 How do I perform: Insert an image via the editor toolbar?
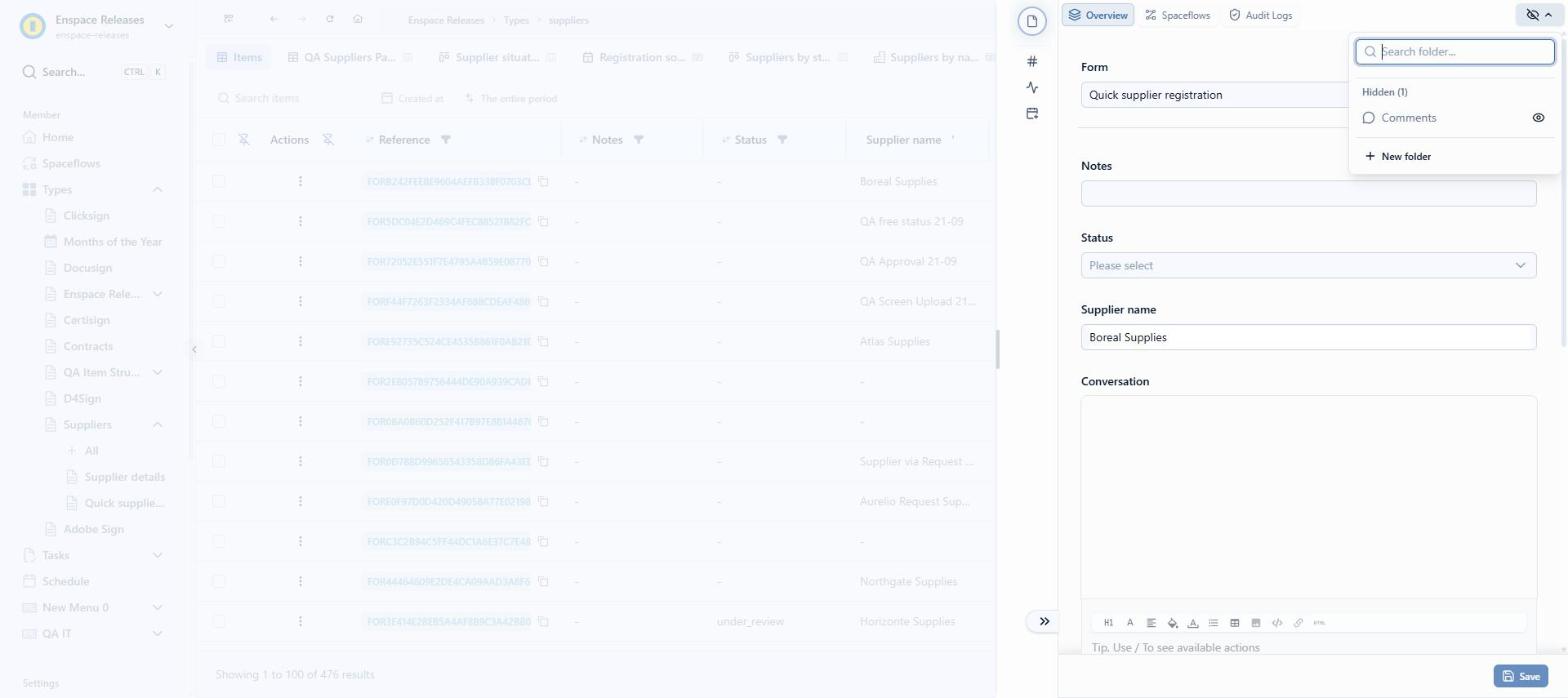pos(1255,623)
